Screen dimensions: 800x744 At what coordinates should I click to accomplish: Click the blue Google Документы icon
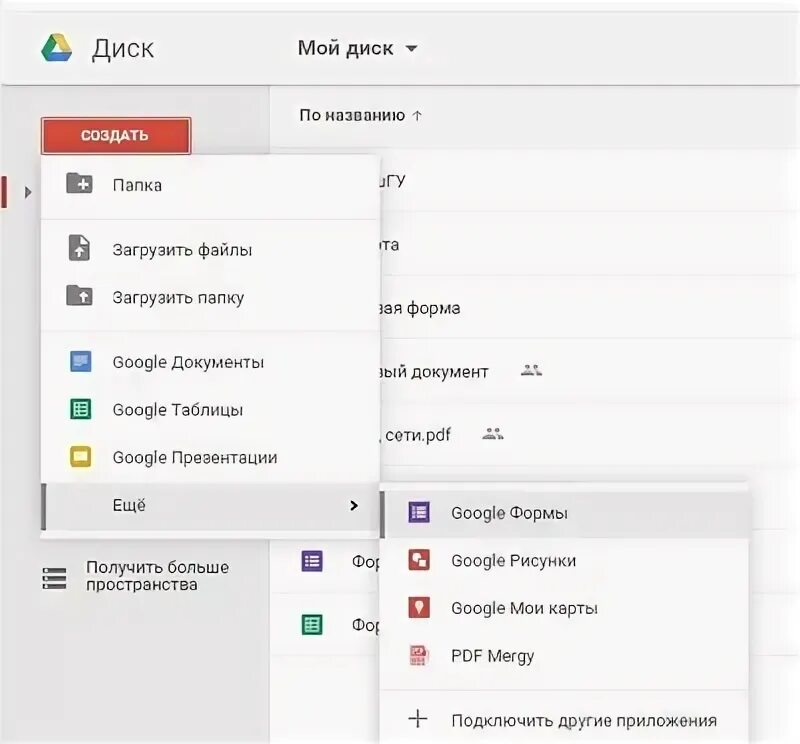tap(81, 361)
